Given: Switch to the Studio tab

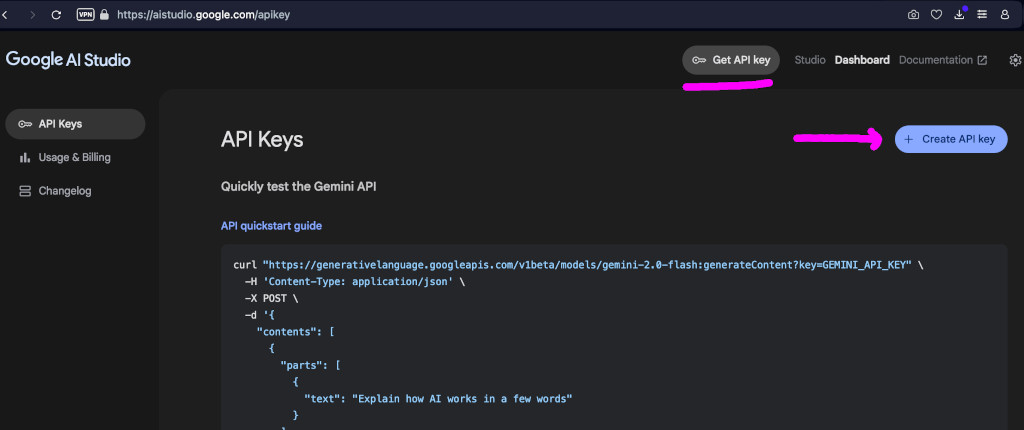Looking at the screenshot, I should [810, 60].
